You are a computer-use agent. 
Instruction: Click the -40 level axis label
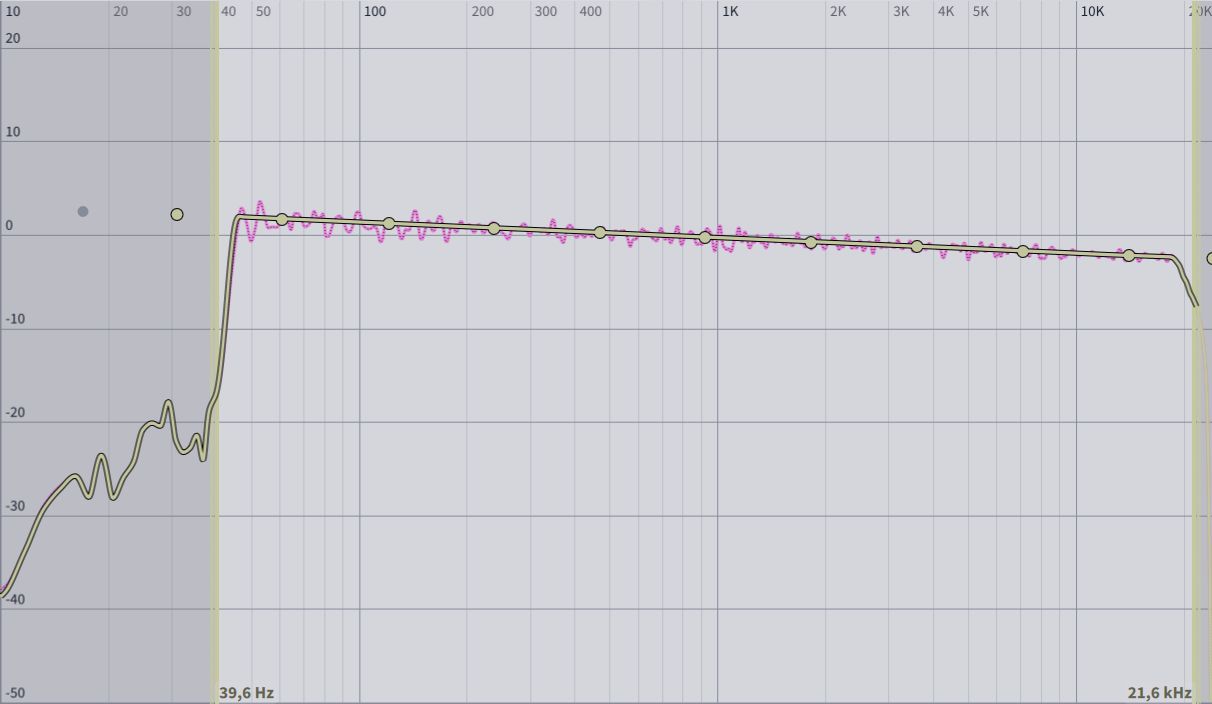click(x=14, y=600)
